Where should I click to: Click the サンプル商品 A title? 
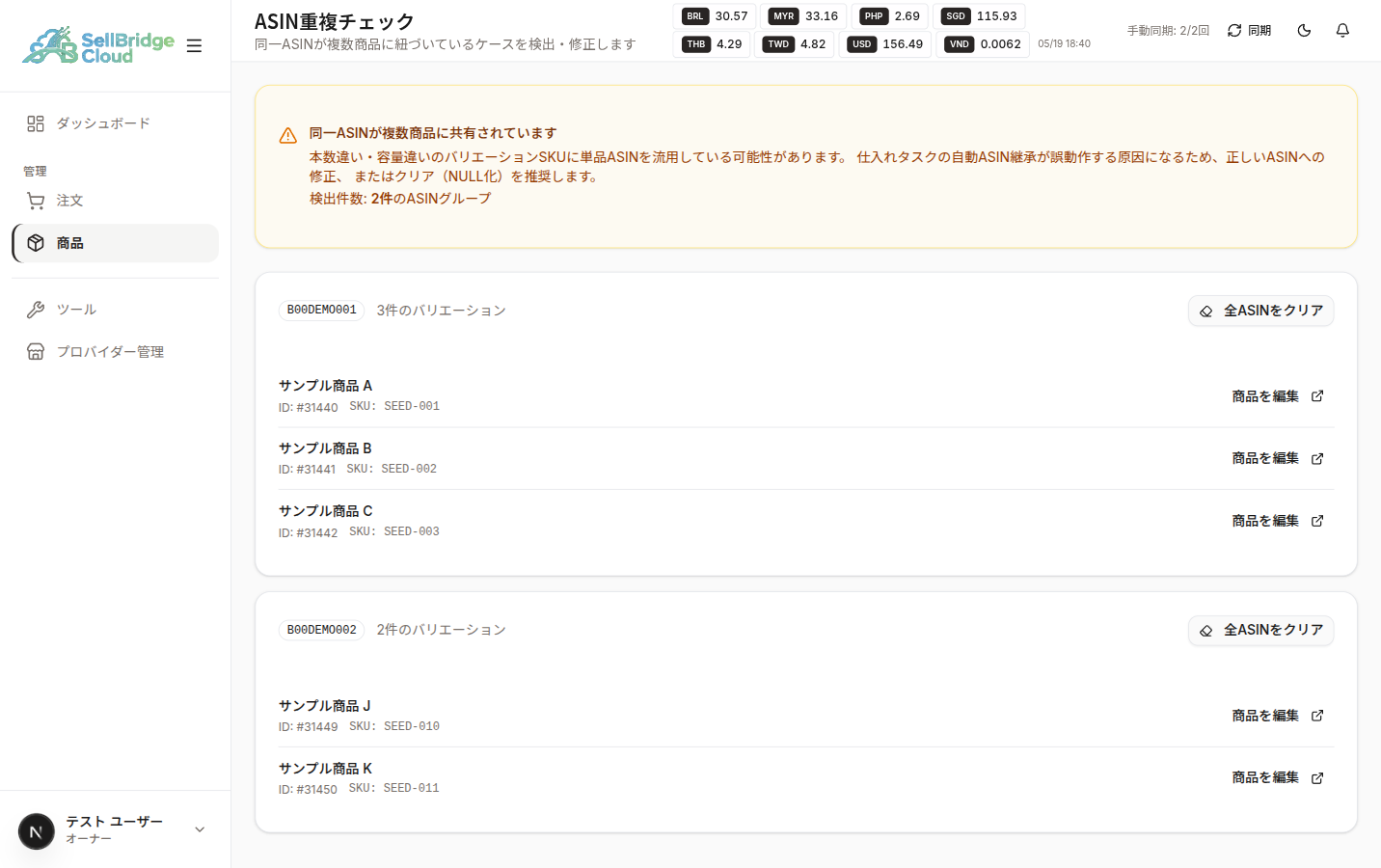[x=325, y=386]
